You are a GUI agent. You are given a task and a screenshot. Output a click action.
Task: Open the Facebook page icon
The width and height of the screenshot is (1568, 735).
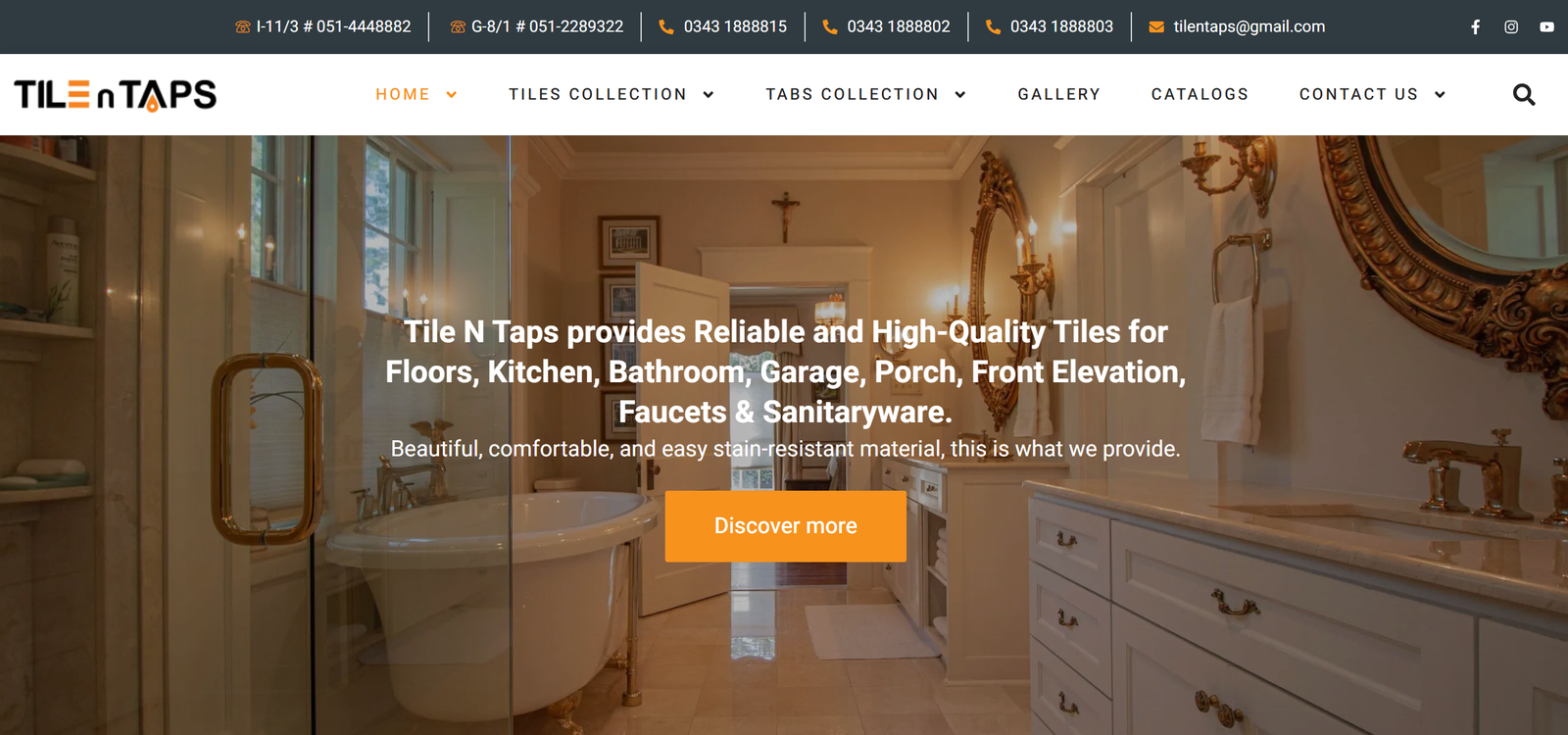click(x=1475, y=27)
